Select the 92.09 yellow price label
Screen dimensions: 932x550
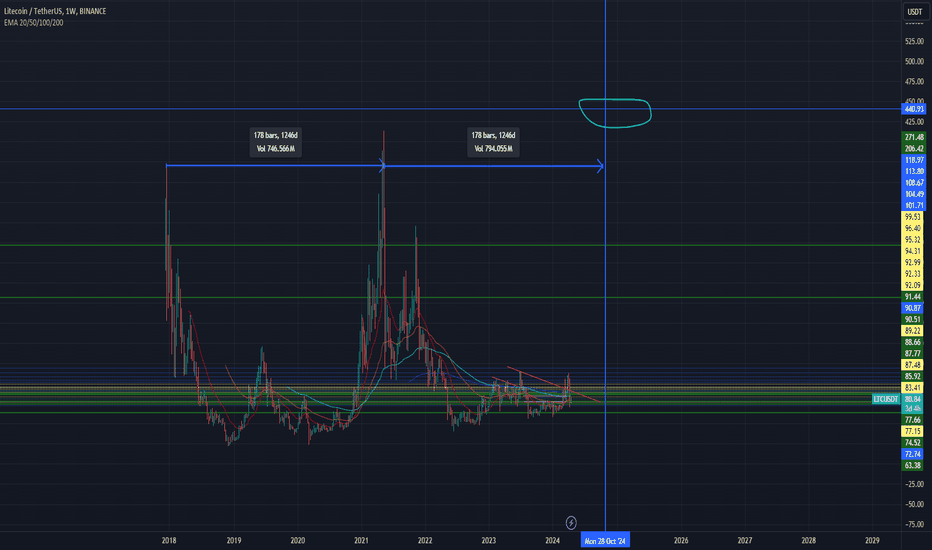tap(912, 285)
